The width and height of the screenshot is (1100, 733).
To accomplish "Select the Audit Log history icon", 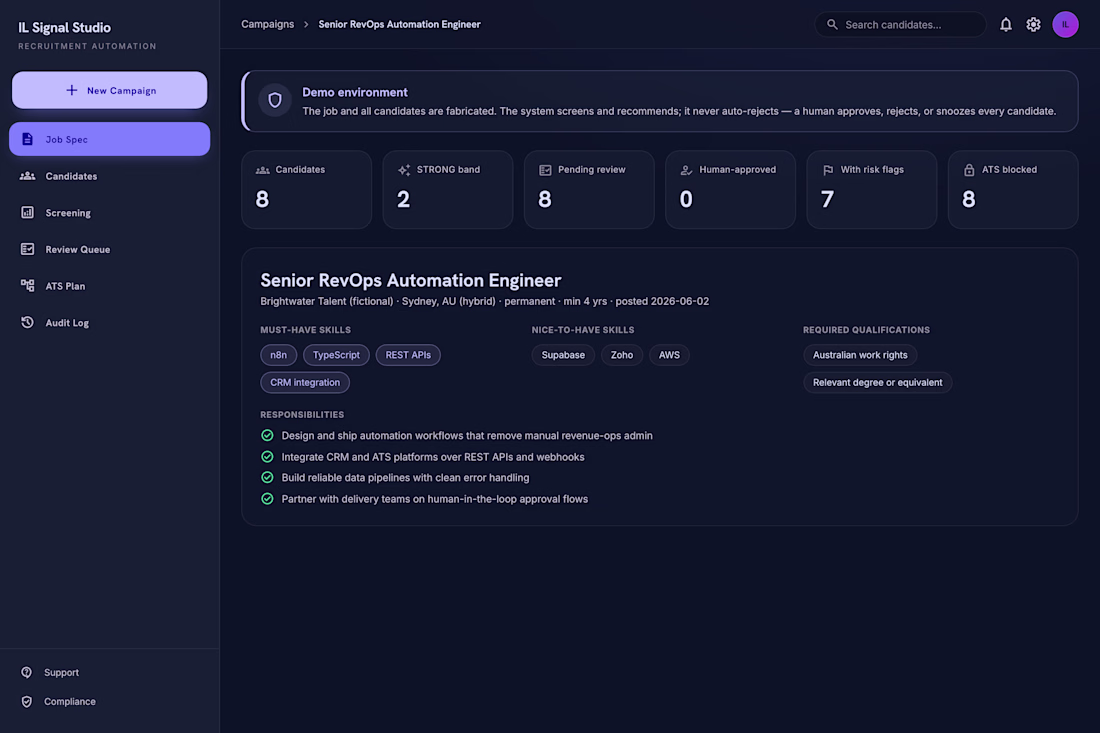I will 27,323.
